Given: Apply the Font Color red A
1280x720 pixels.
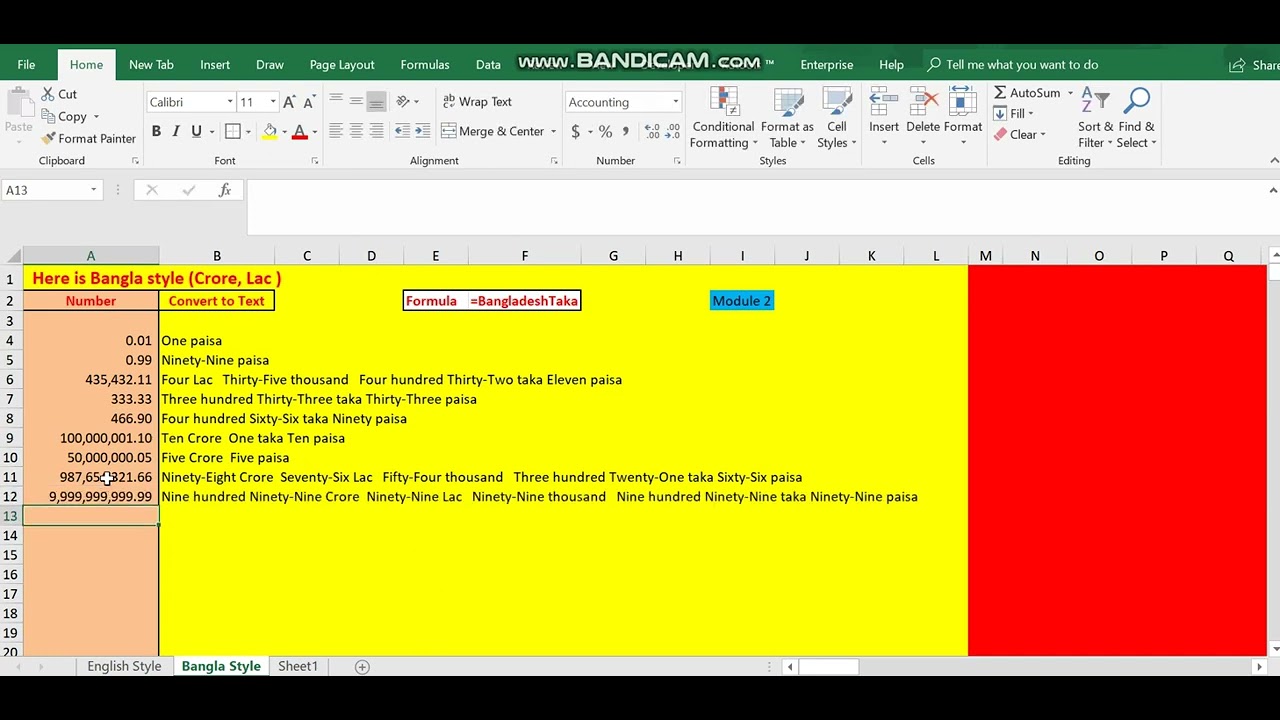Looking at the screenshot, I should (299, 132).
